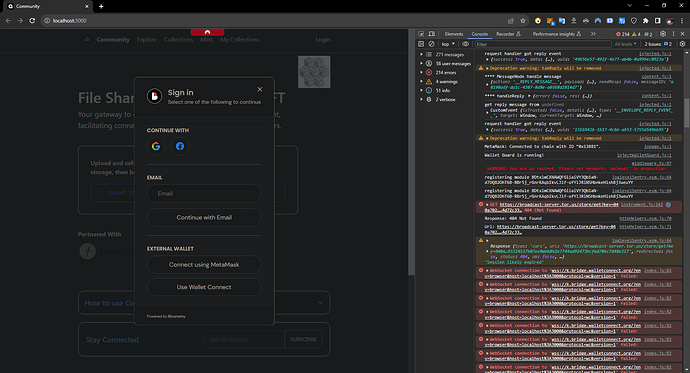This screenshot has width=690, height=373.
Task: Choose the Facebook login icon
Action: click(180, 146)
